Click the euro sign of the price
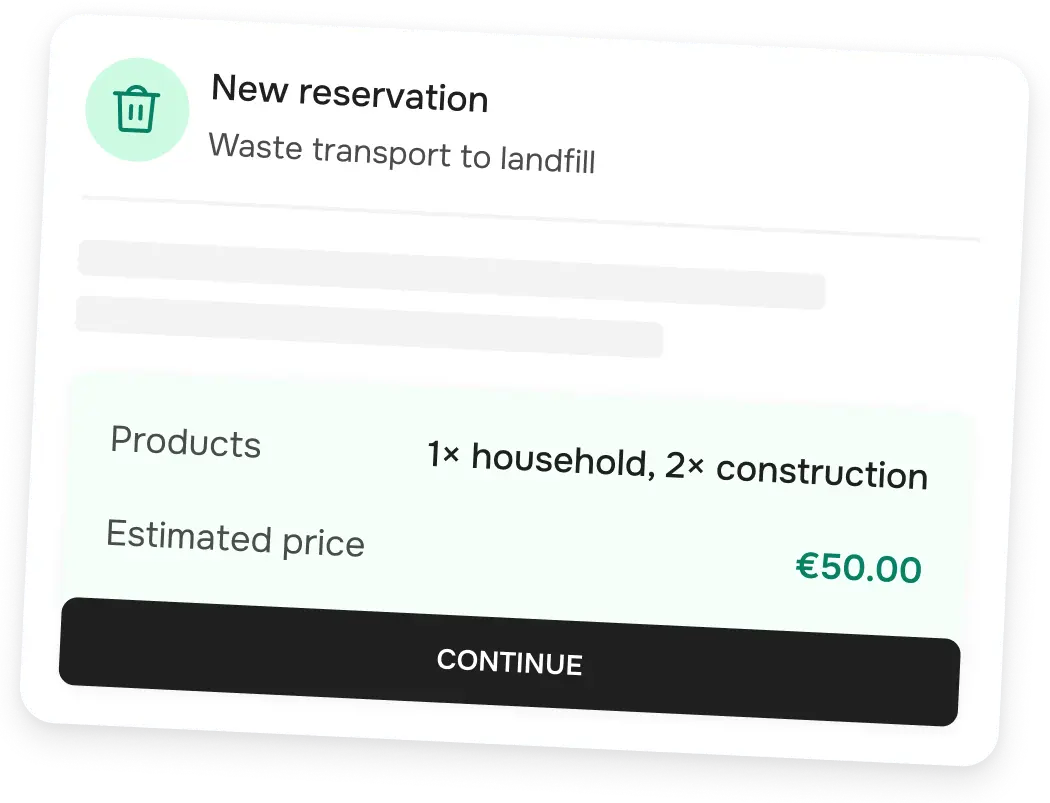Screen dimensions: 1050x803 [808, 565]
